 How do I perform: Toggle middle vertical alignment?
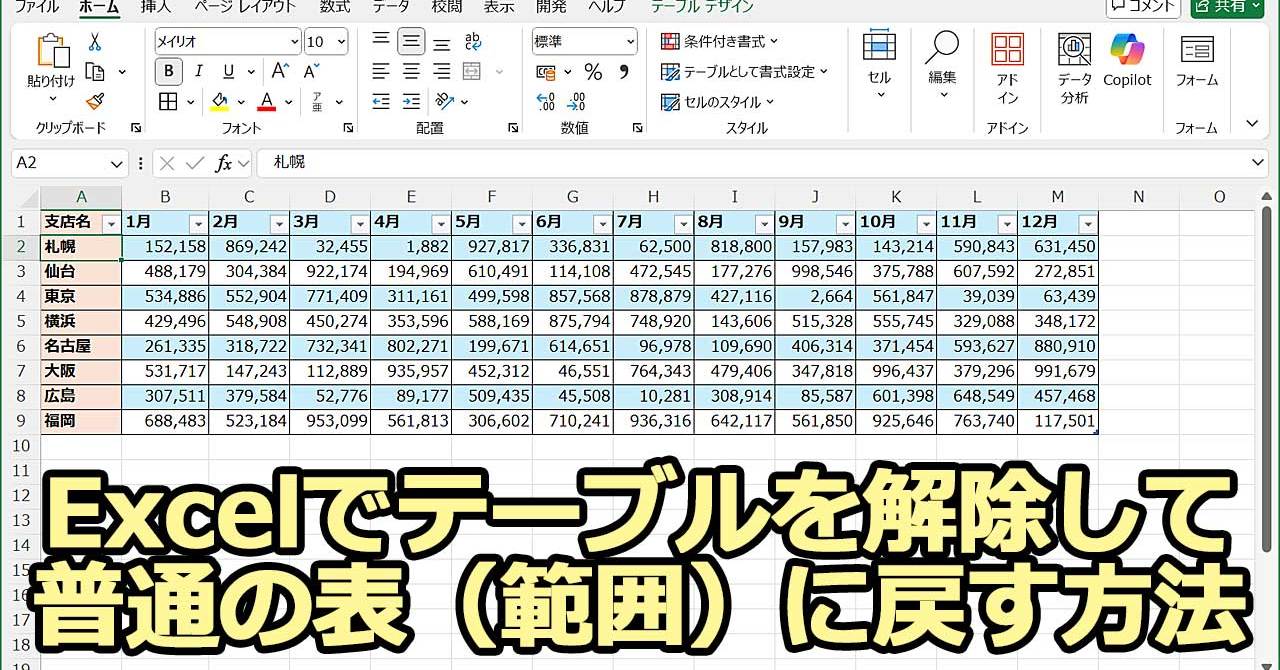[x=411, y=42]
